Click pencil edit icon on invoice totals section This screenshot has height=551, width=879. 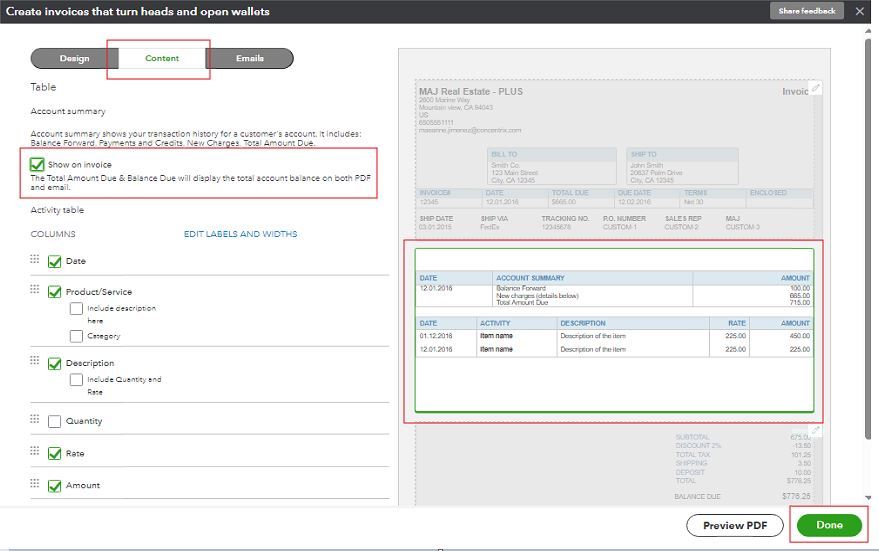816,430
